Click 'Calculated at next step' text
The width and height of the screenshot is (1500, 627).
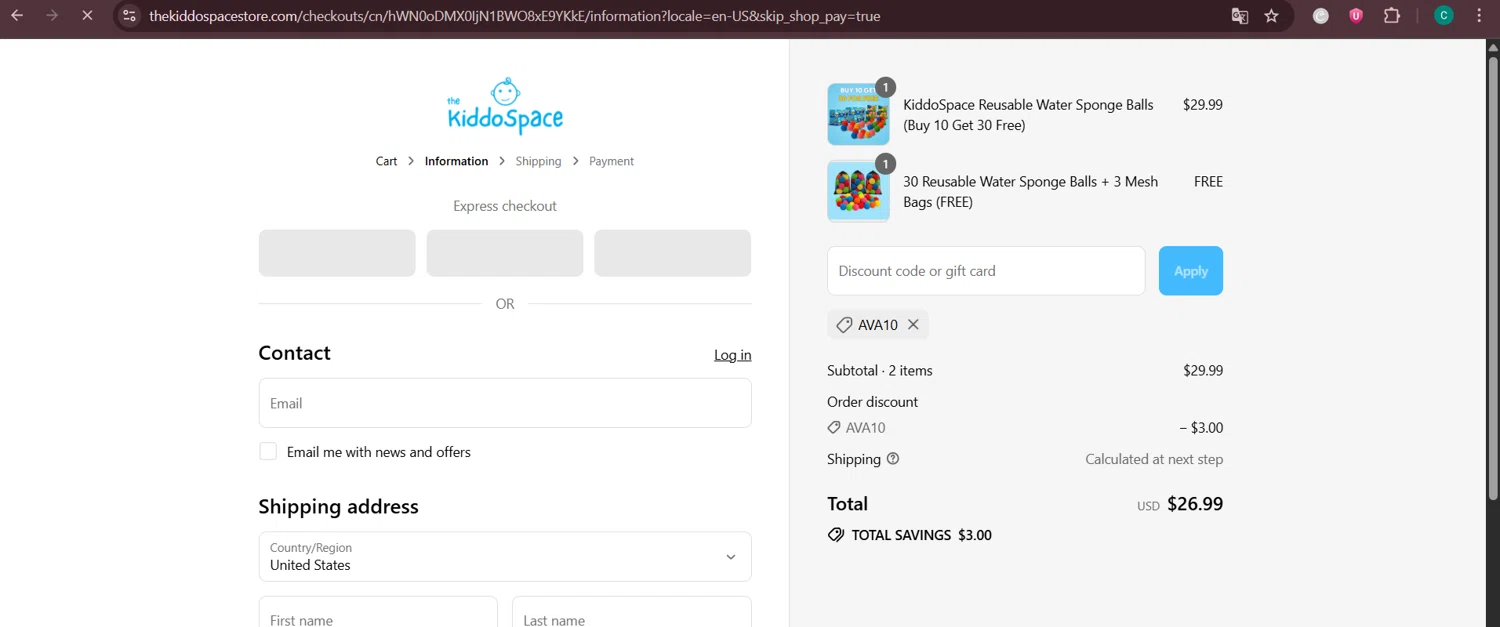click(x=1154, y=459)
